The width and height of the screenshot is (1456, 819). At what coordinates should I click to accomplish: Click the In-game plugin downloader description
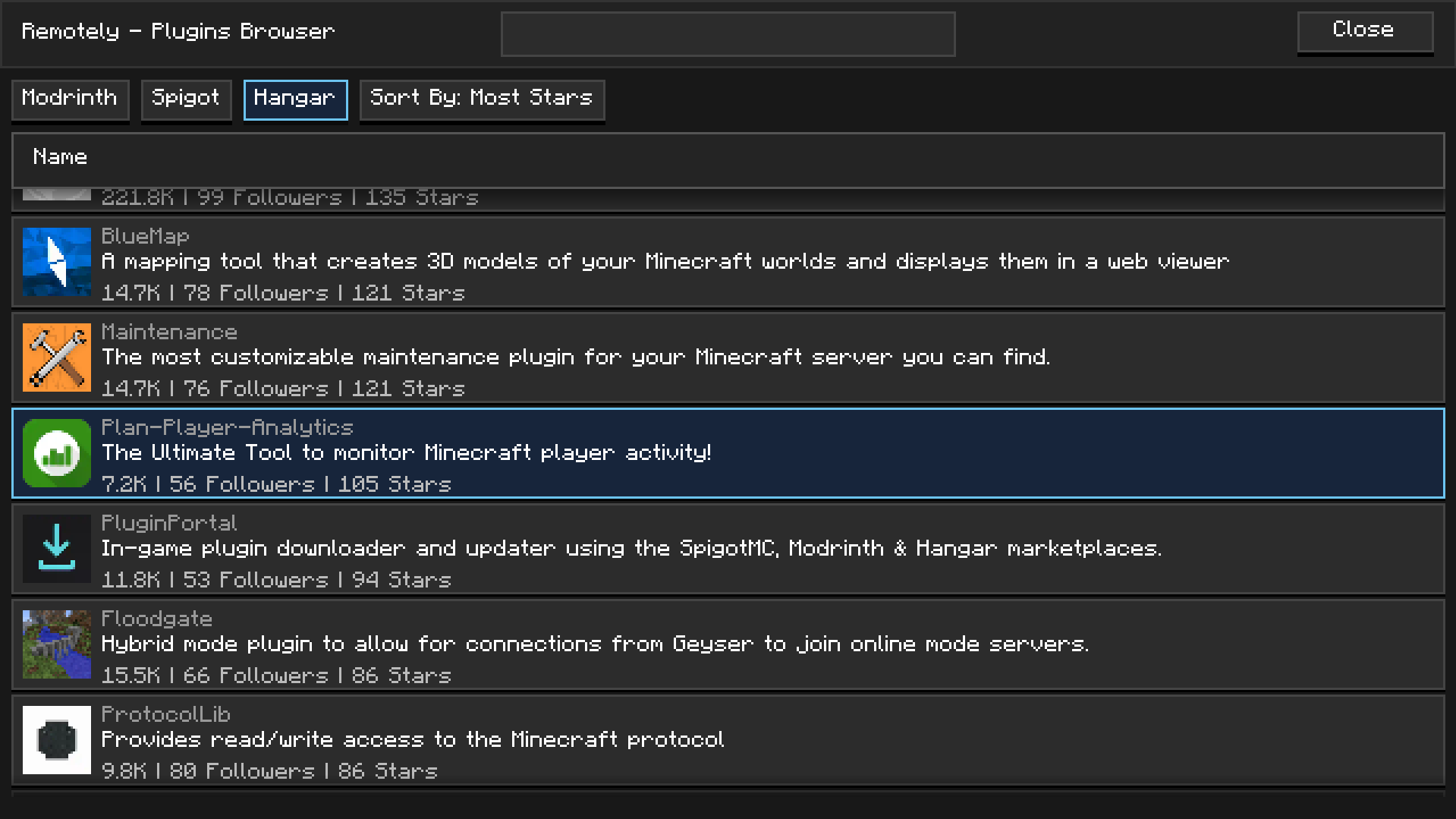631,549
